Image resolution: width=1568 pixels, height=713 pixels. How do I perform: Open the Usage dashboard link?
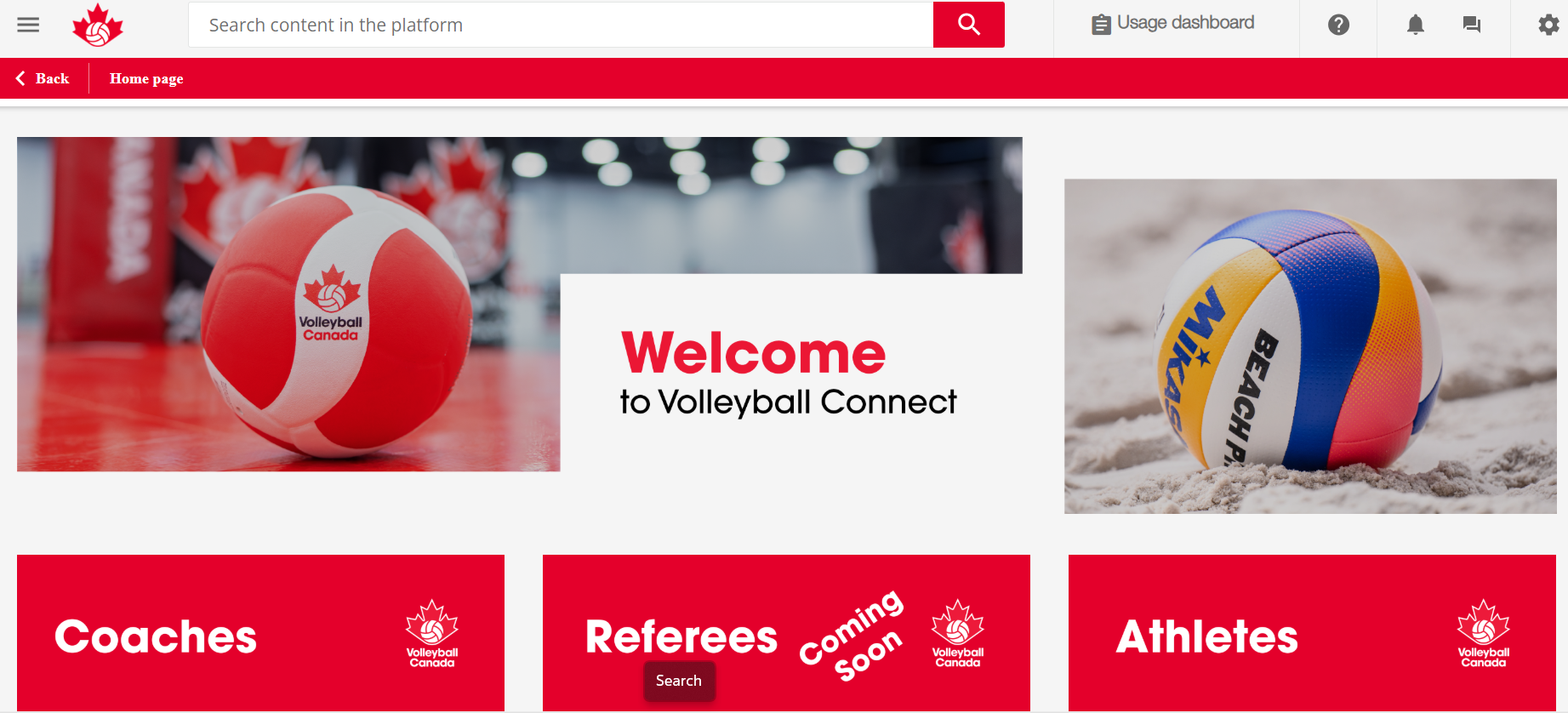point(1174,24)
